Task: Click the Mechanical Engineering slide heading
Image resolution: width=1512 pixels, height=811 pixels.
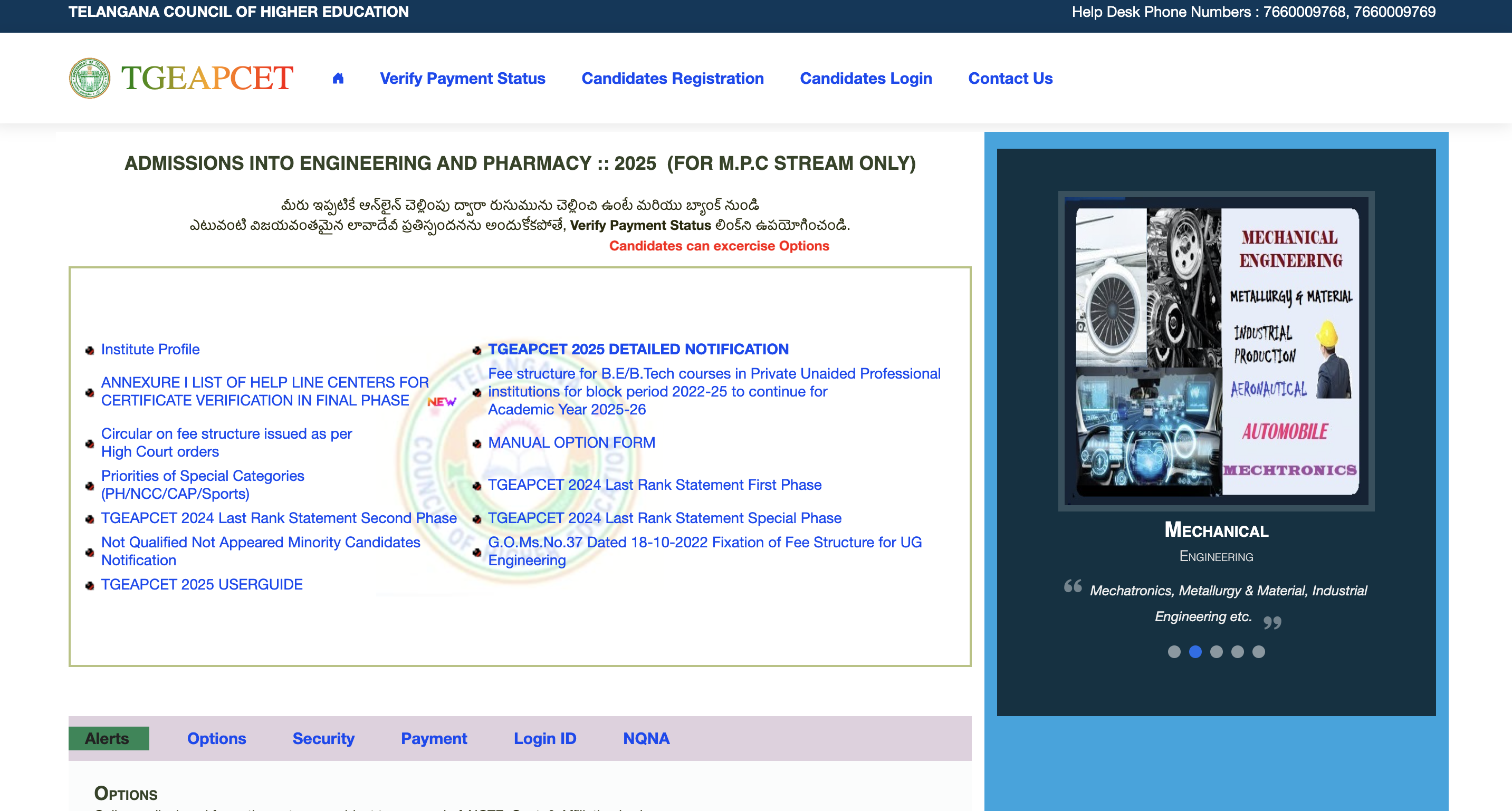Action: pos(1216,529)
